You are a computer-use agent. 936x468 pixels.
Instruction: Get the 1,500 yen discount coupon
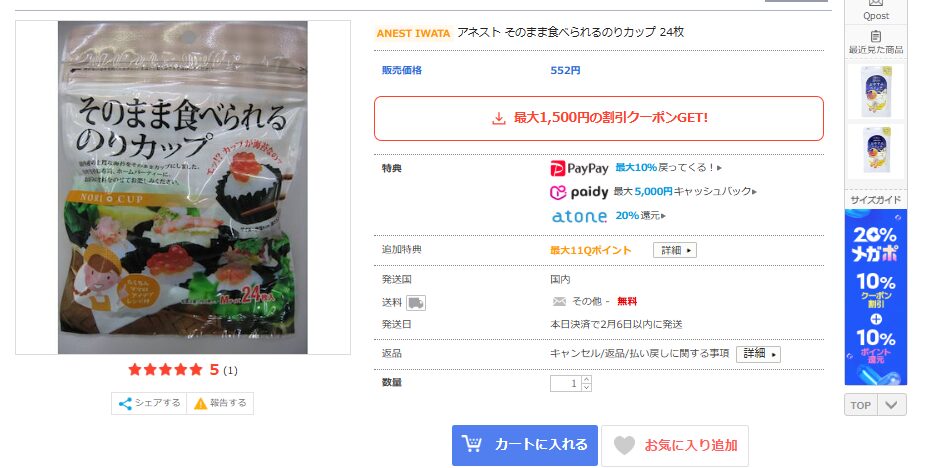pyautogui.click(x=599, y=118)
